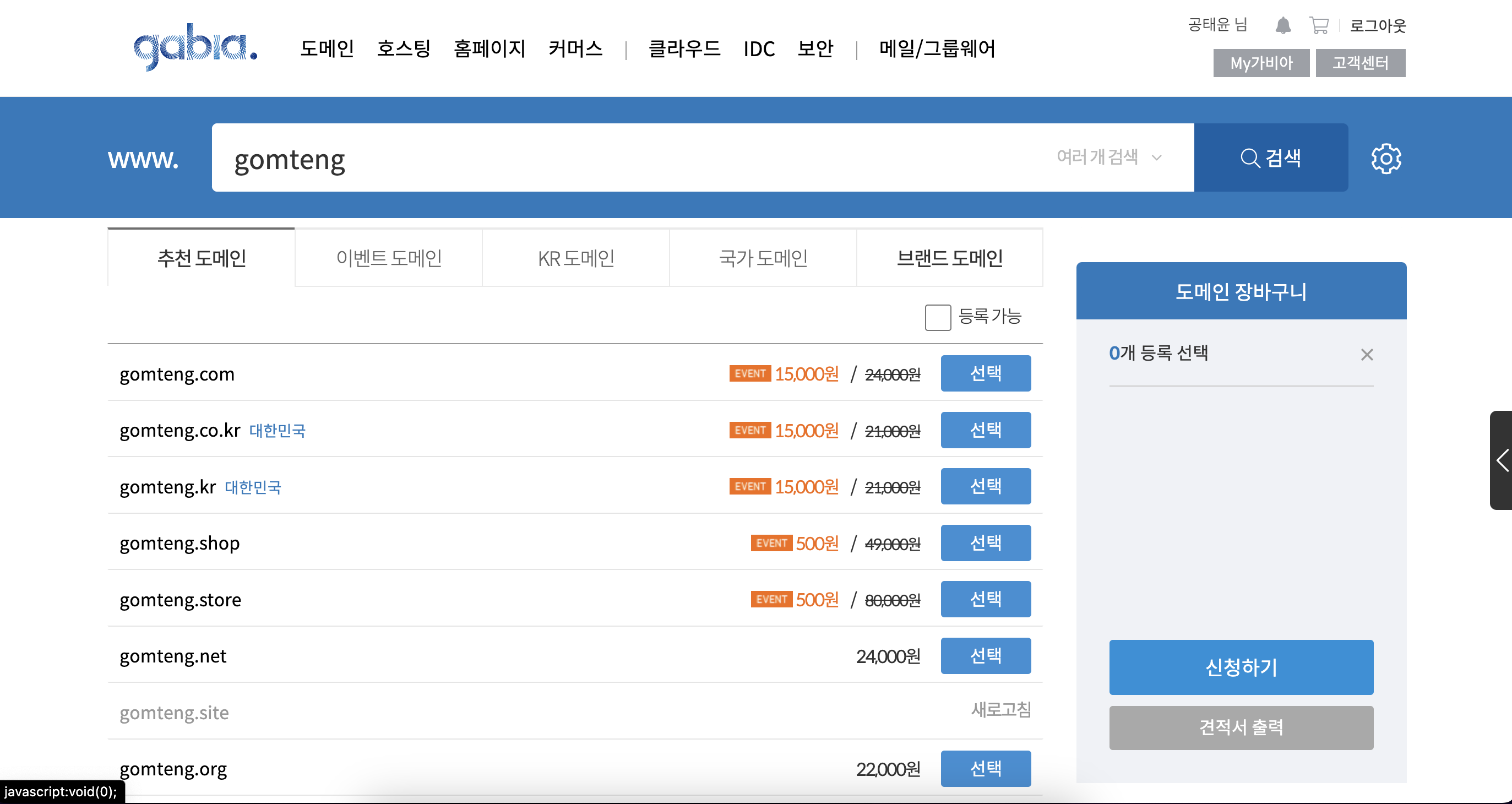Select the 추천 도메인 tab
This screenshot has width=1512, height=804.
[202, 258]
